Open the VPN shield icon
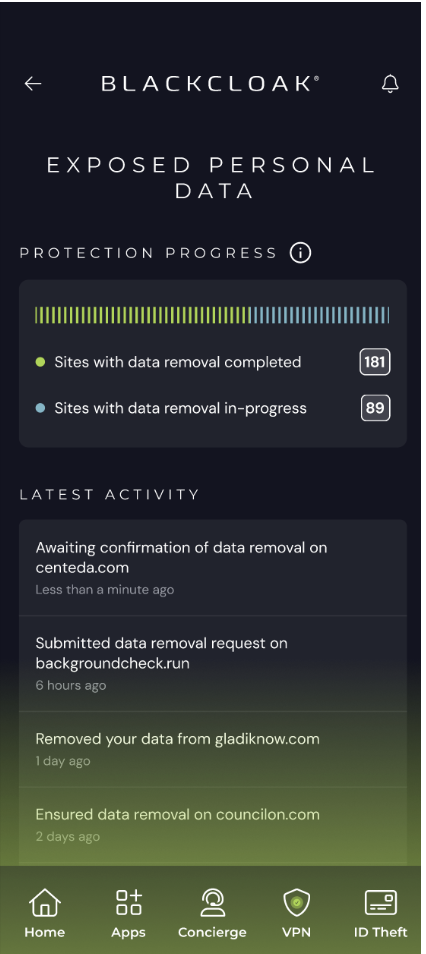426x954 pixels. [297, 903]
